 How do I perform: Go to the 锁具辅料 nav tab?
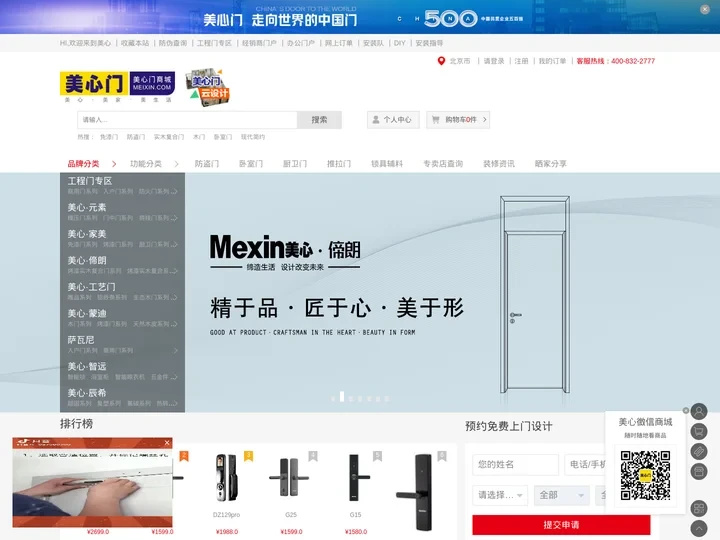pyautogui.click(x=387, y=164)
